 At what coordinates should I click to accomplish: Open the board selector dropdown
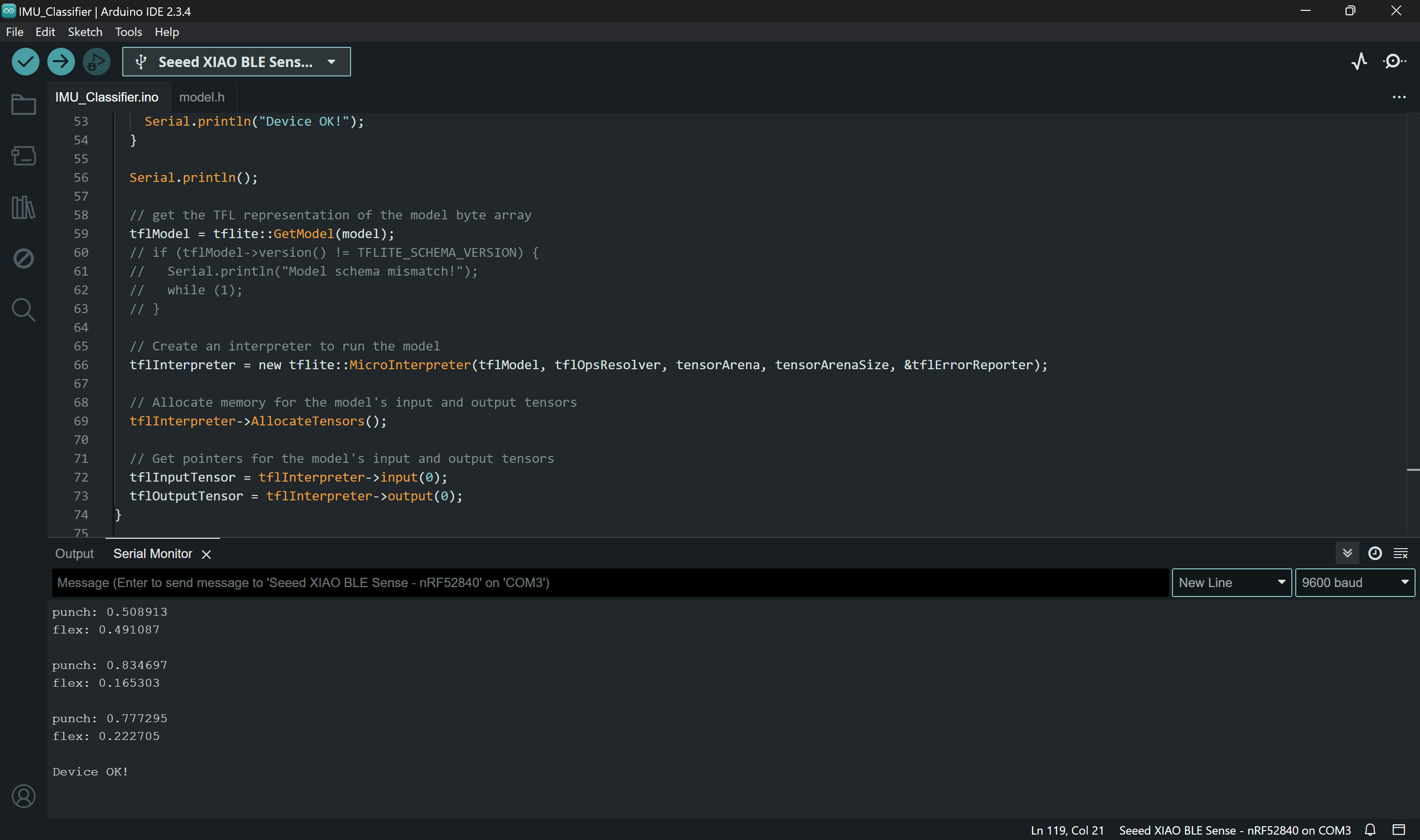pos(237,62)
